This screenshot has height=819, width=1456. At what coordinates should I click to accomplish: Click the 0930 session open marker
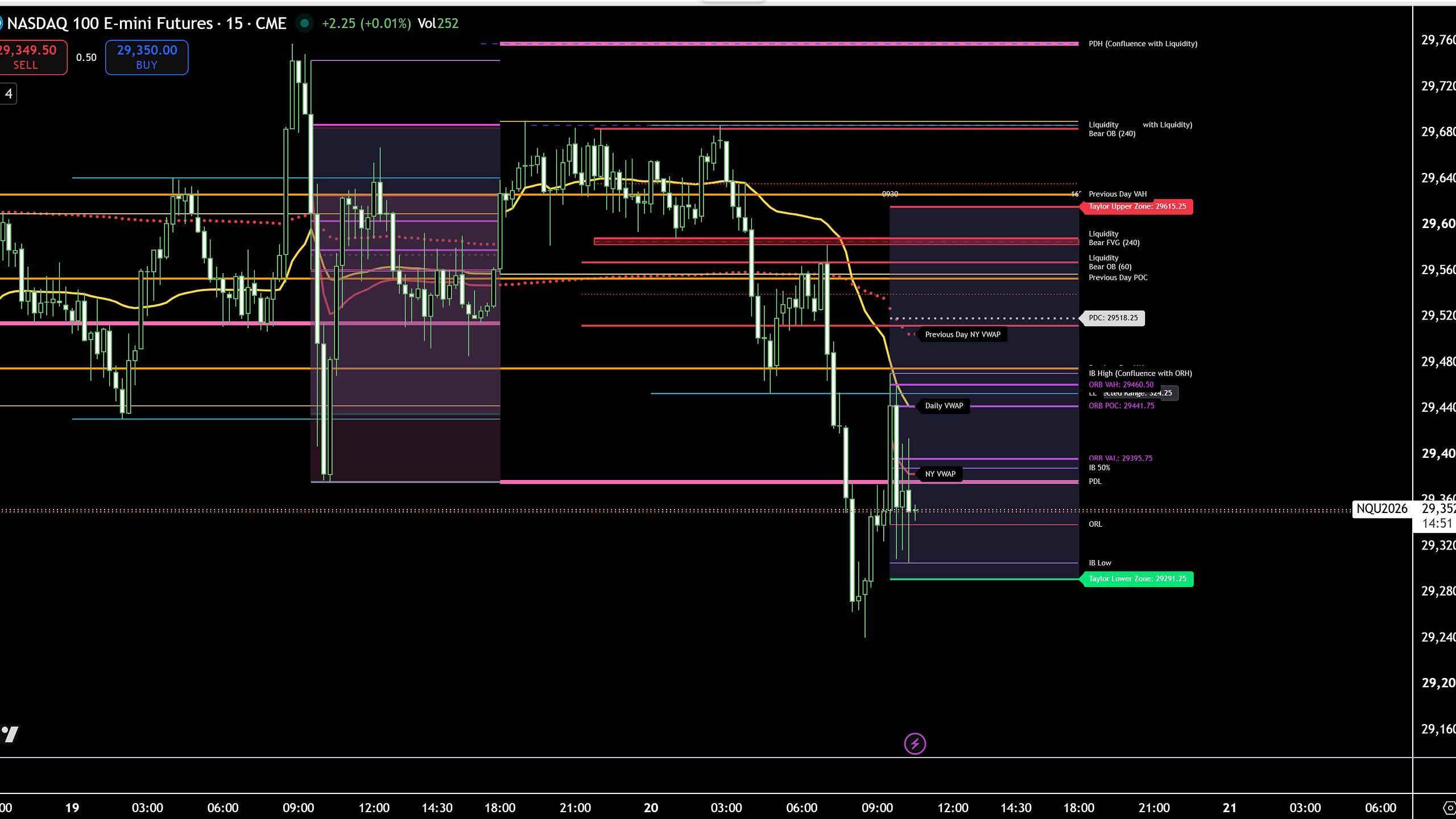[890, 194]
